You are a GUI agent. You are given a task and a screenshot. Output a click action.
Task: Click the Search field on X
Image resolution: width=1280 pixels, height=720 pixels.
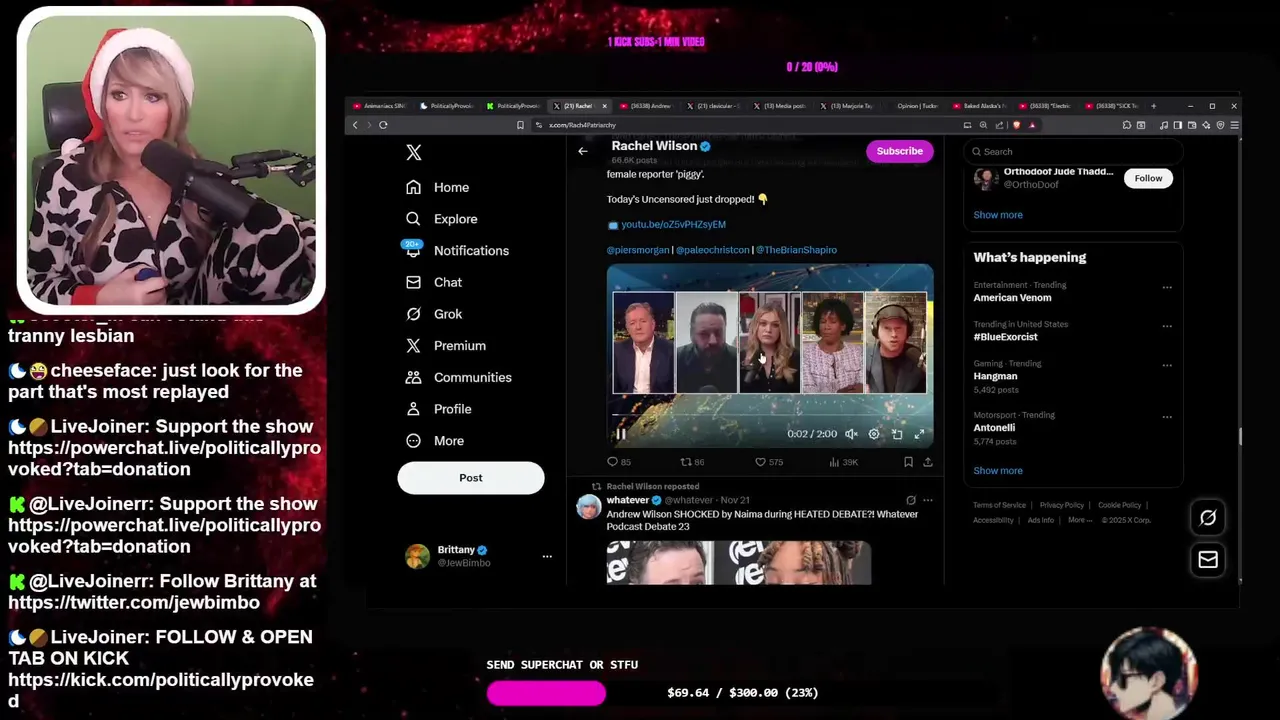coord(1073,152)
